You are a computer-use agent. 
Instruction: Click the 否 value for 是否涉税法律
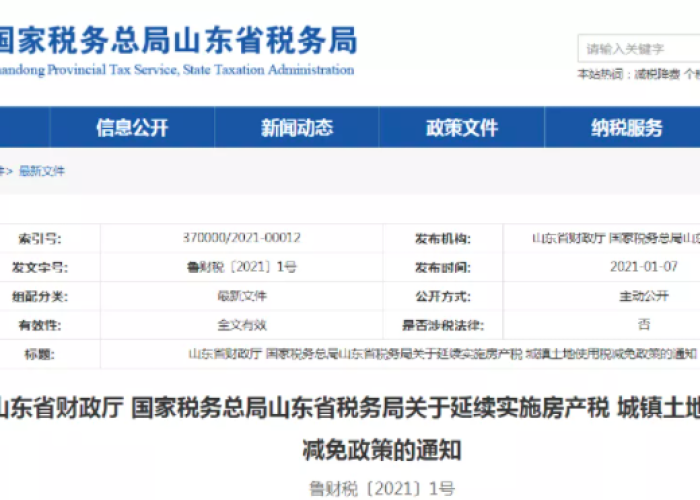pyautogui.click(x=644, y=325)
